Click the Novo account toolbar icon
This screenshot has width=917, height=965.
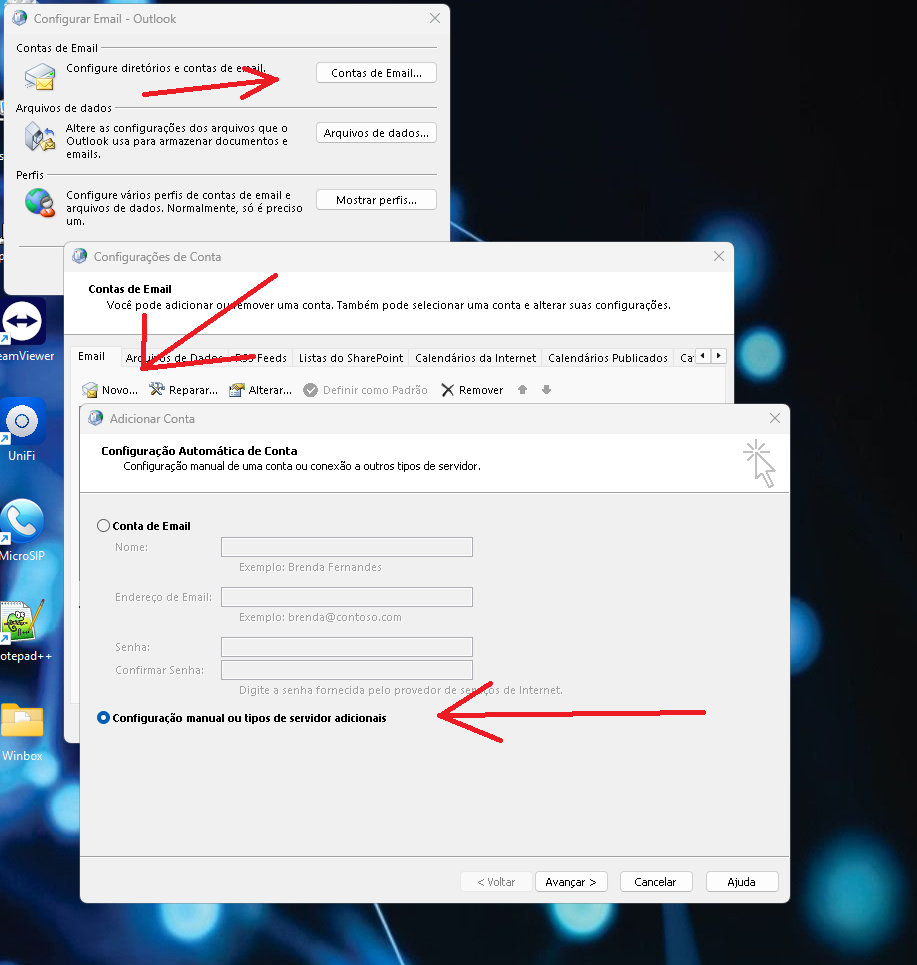point(90,390)
